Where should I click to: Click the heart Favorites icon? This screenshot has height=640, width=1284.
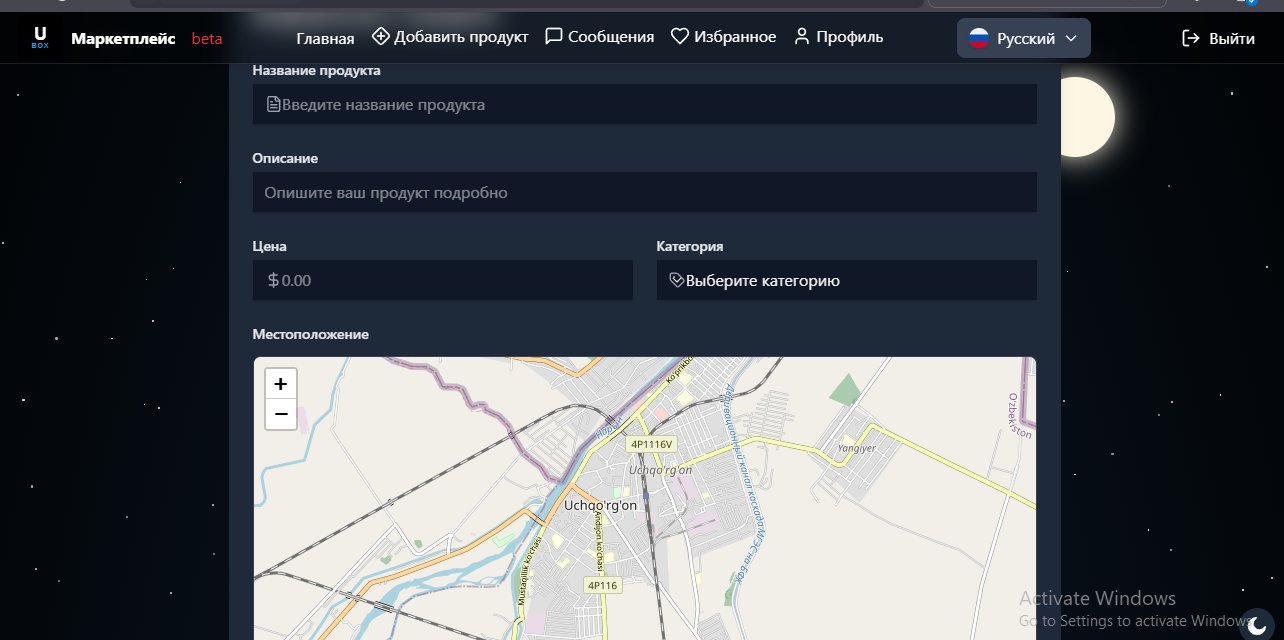coord(680,37)
